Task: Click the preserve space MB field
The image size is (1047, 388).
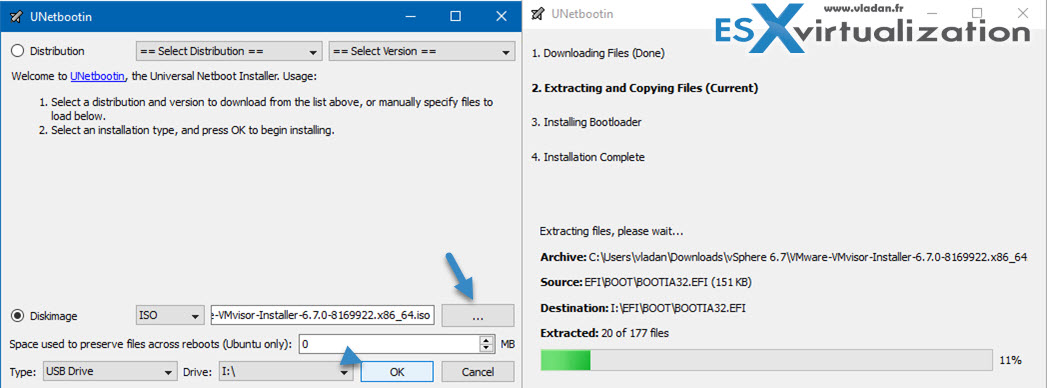Action: [x=390, y=344]
